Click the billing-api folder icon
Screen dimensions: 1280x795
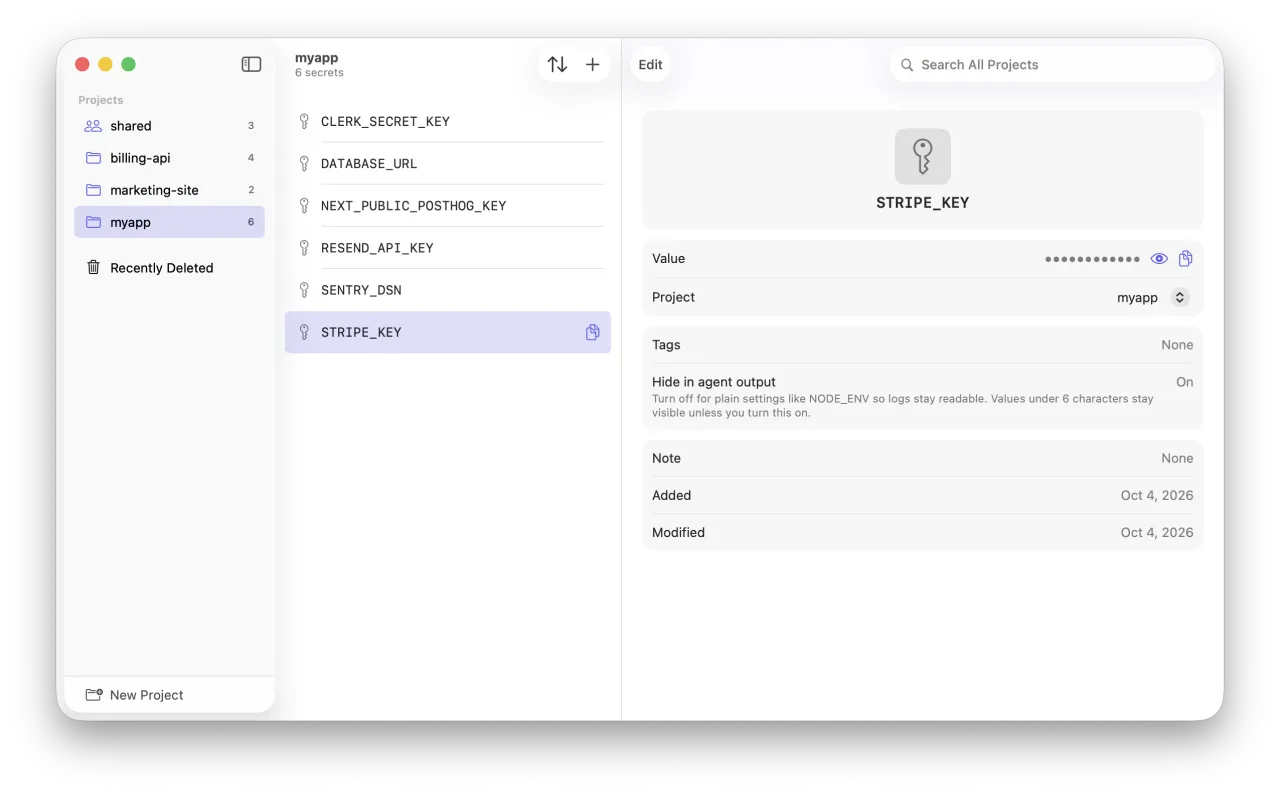(93, 158)
